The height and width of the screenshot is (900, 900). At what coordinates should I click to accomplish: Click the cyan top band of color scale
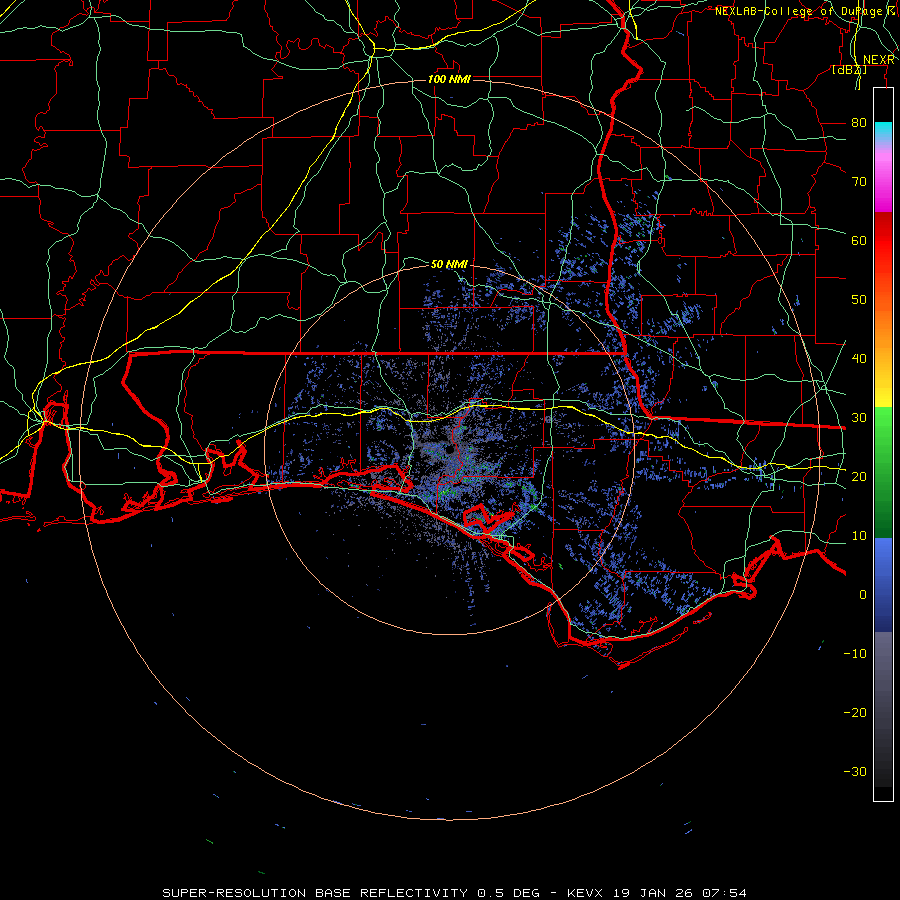[883, 131]
